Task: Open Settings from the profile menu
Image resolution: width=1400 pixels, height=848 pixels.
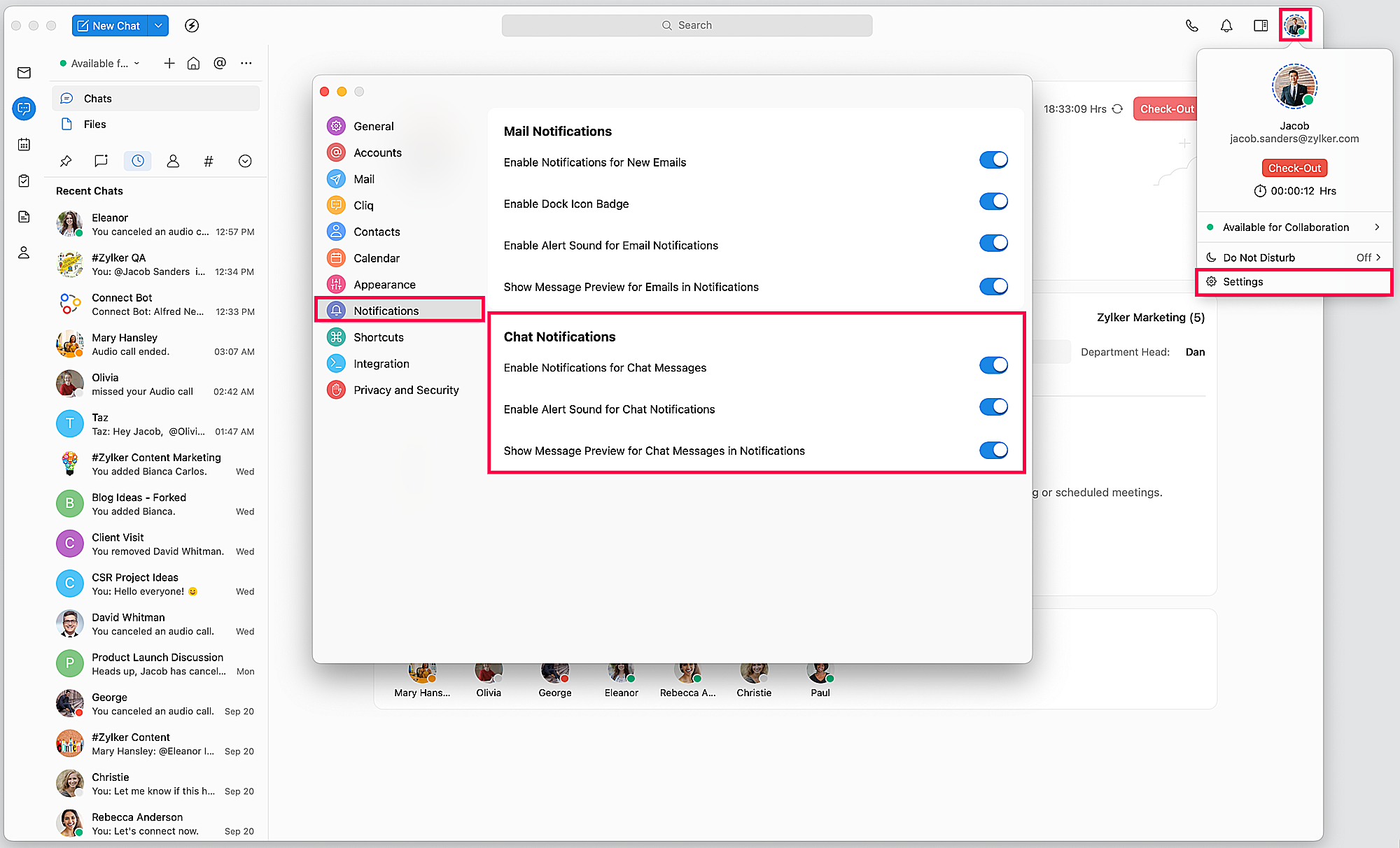Action: point(1243,282)
